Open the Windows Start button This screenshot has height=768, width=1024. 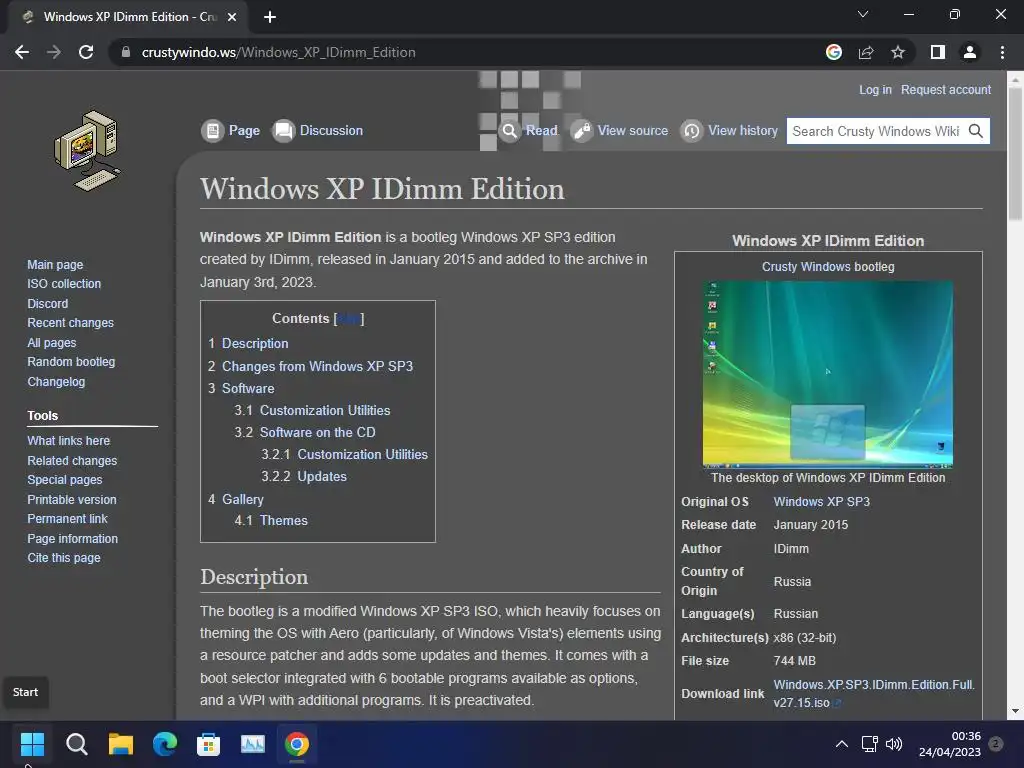click(32, 744)
